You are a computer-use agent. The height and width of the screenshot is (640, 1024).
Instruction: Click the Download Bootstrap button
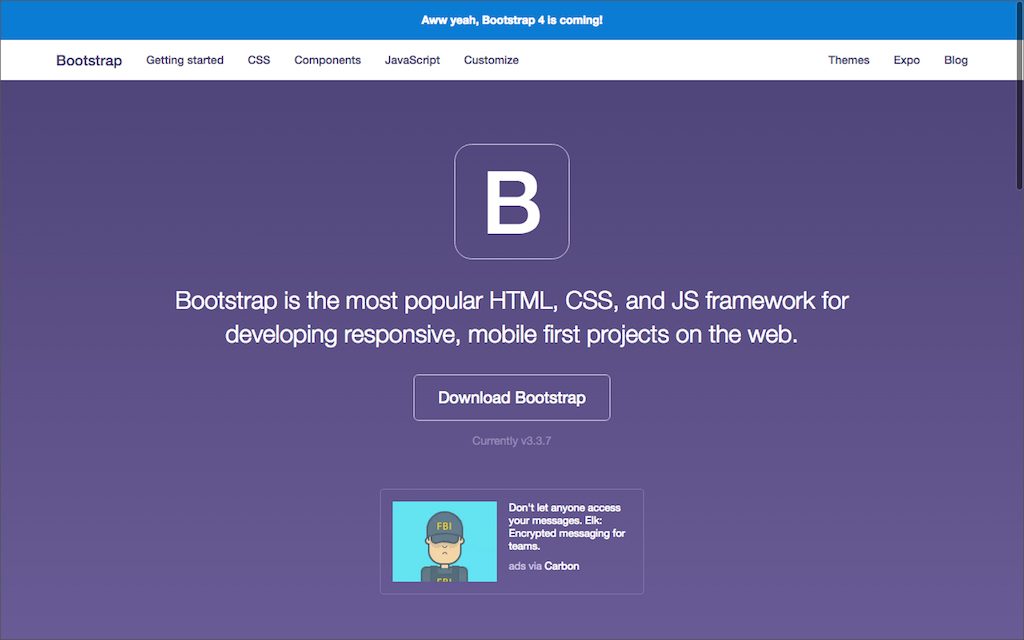point(512,398)
